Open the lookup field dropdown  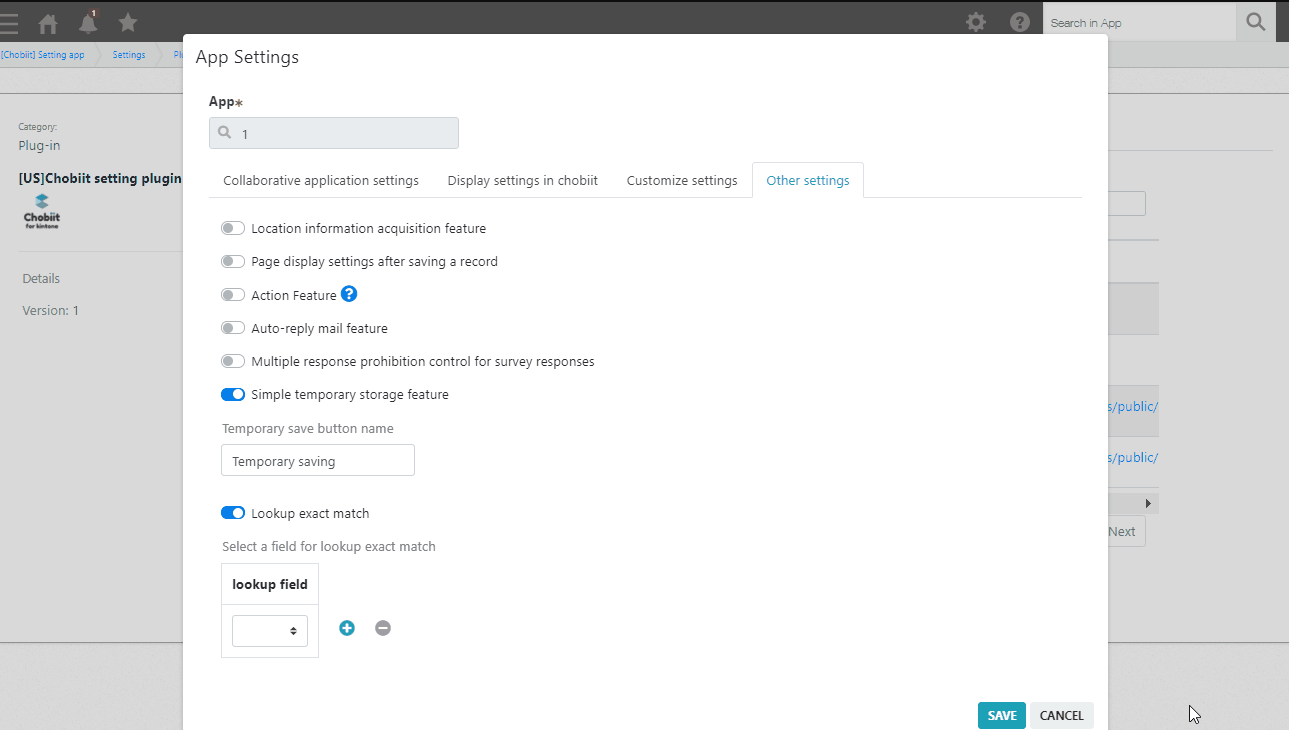point(270,631)
